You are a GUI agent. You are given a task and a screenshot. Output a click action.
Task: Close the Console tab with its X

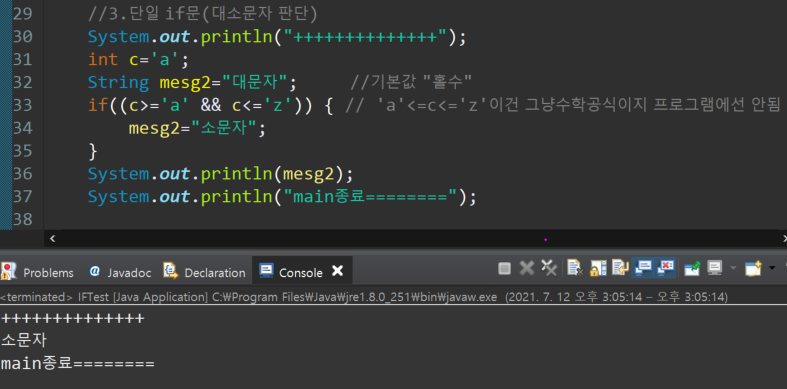coord(338,272)
